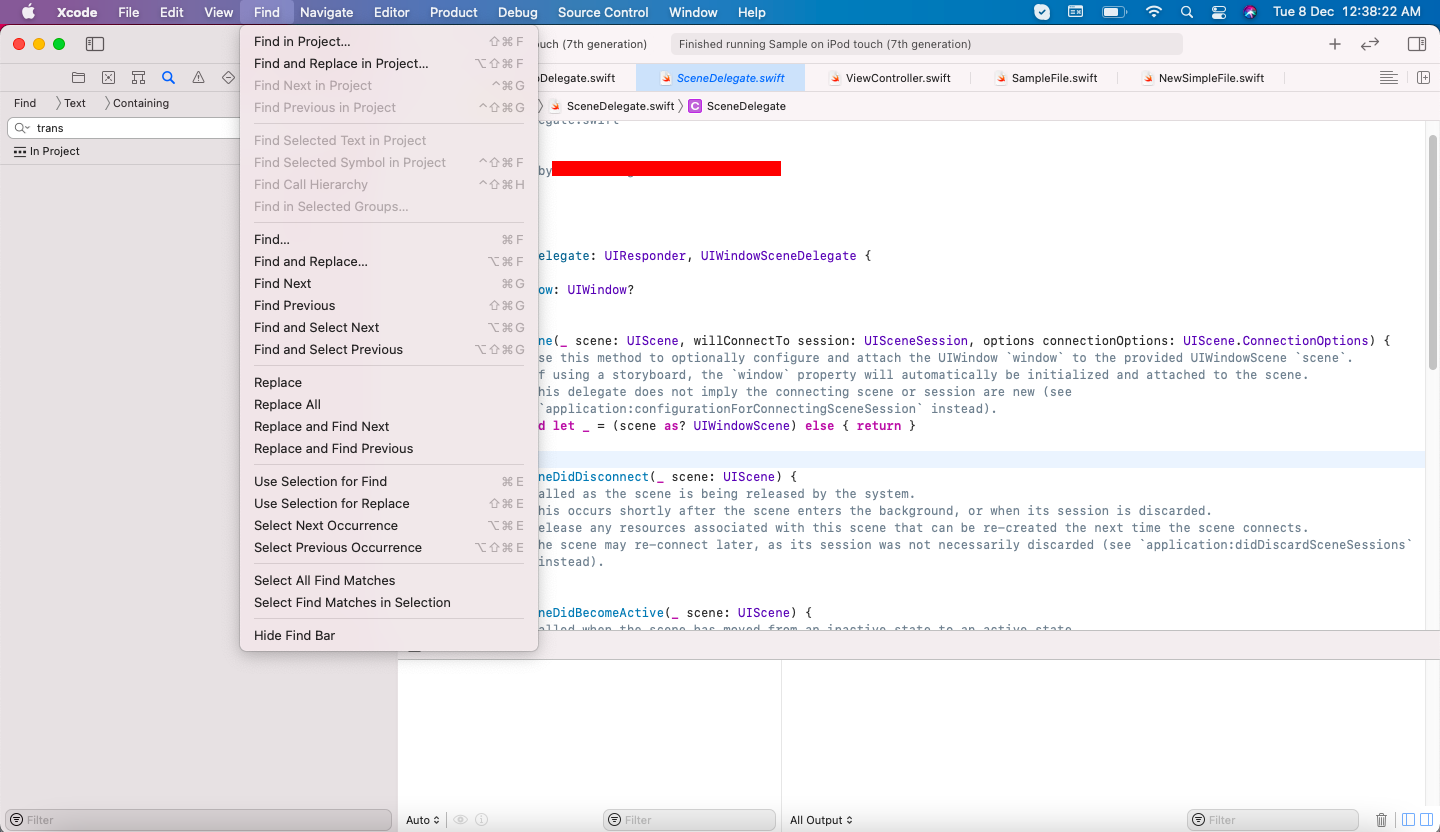Viewport: 1440px width, 832px height.
Task: Click the Wi-Fi status icon
Action: coord(1154,12)
